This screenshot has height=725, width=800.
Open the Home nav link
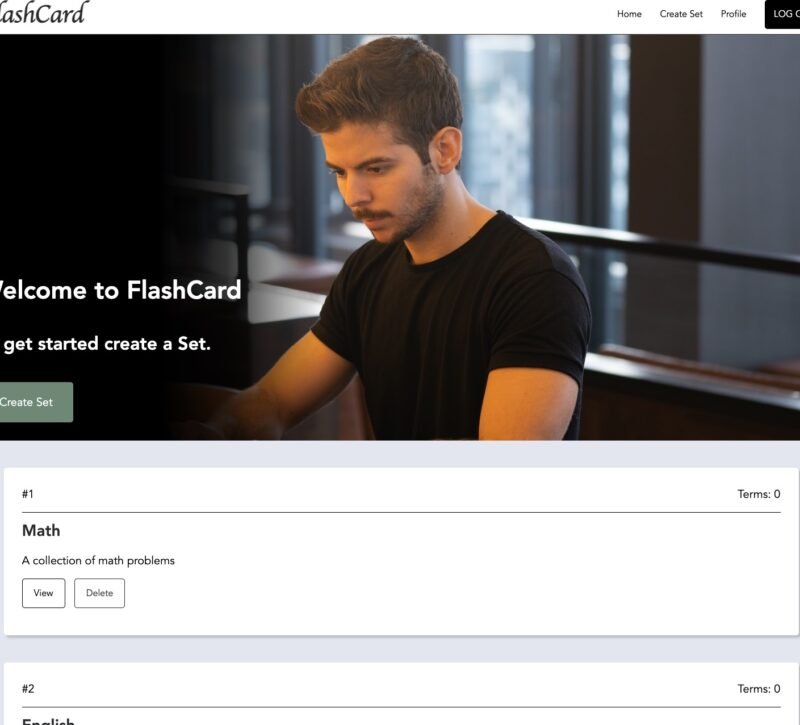[x=629, y=14]
